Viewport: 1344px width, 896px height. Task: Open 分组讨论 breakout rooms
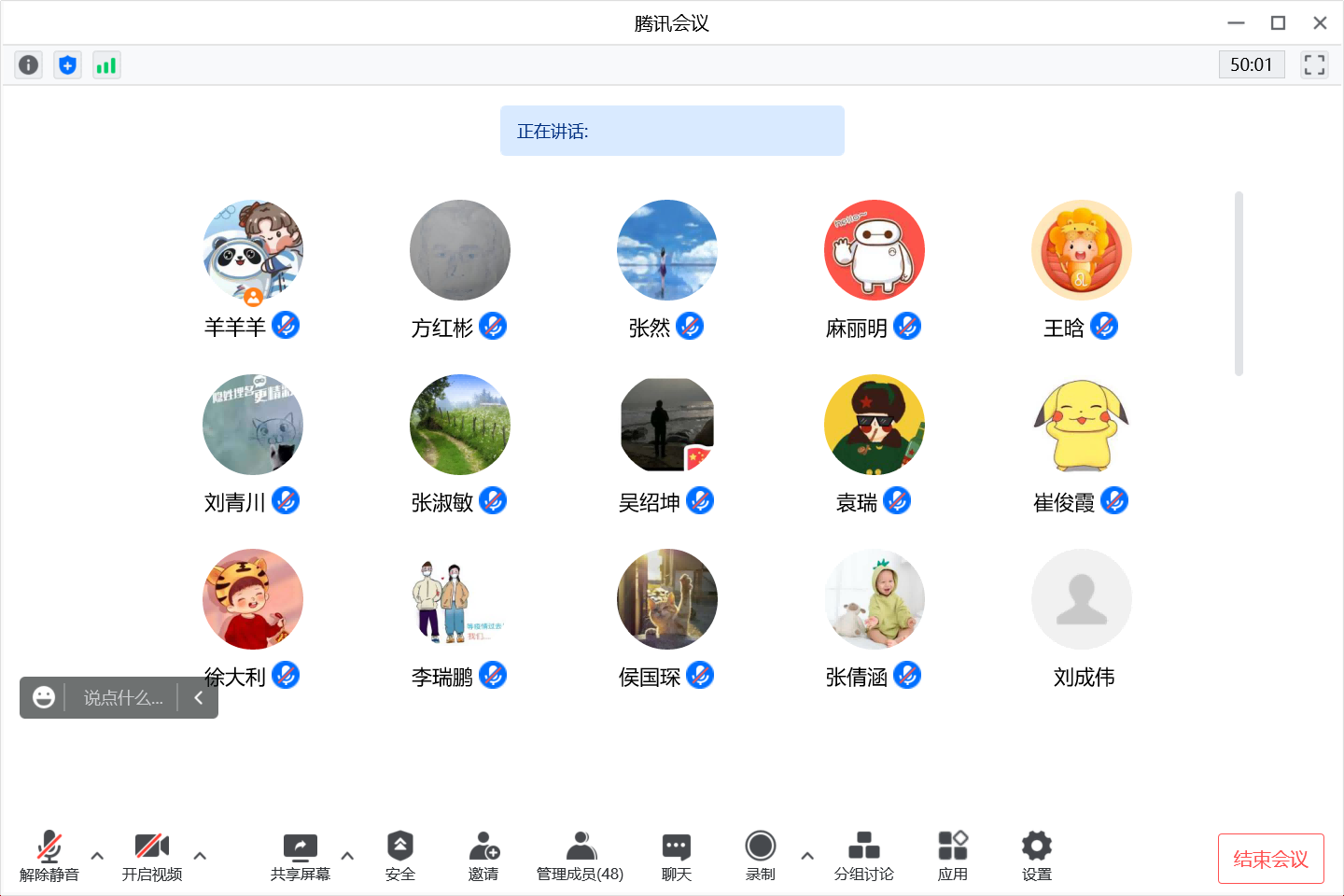coord(864,856)
